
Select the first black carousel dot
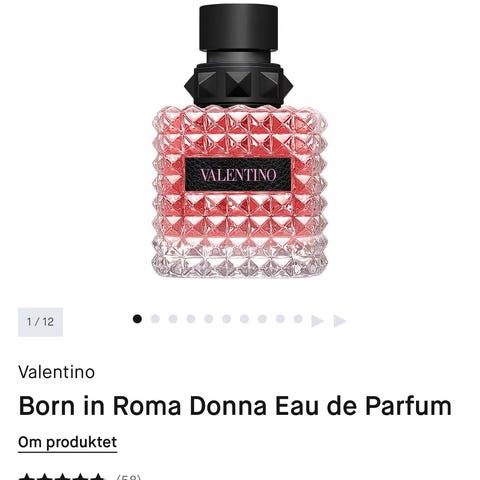point(137,319)
